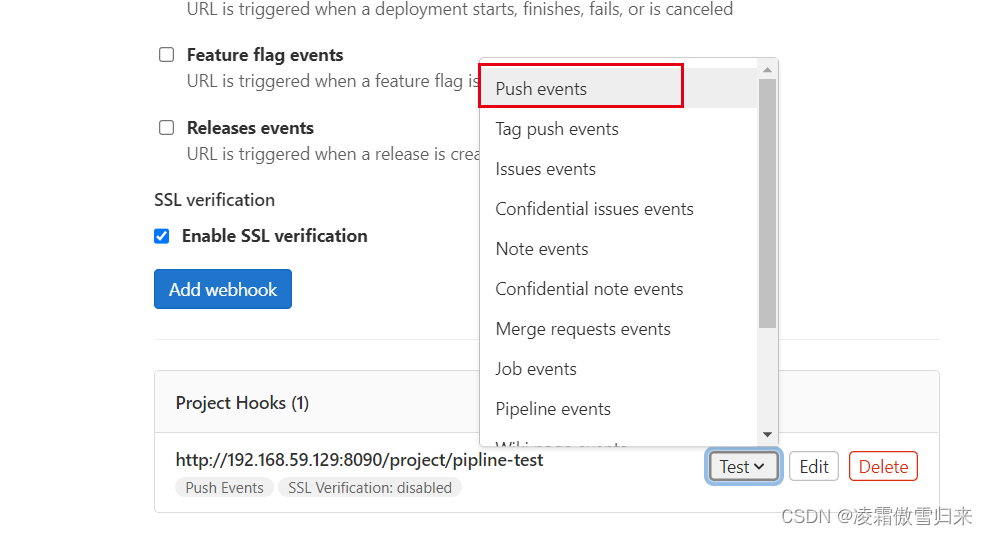Choose Job events from dropdown
This screenshot has width=988, height=535.
(x=536, y=369)
